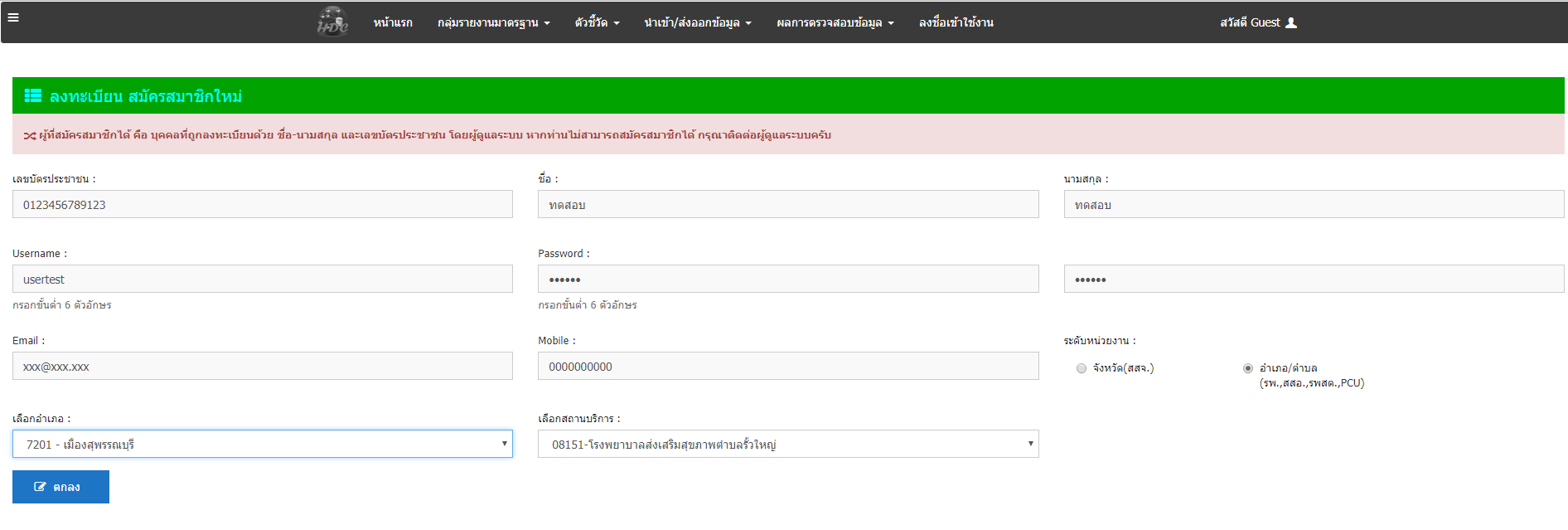This screenshot has height=530, width=1568.
Task: Click the hamburger menu icon
Action: tap(13, 17)
